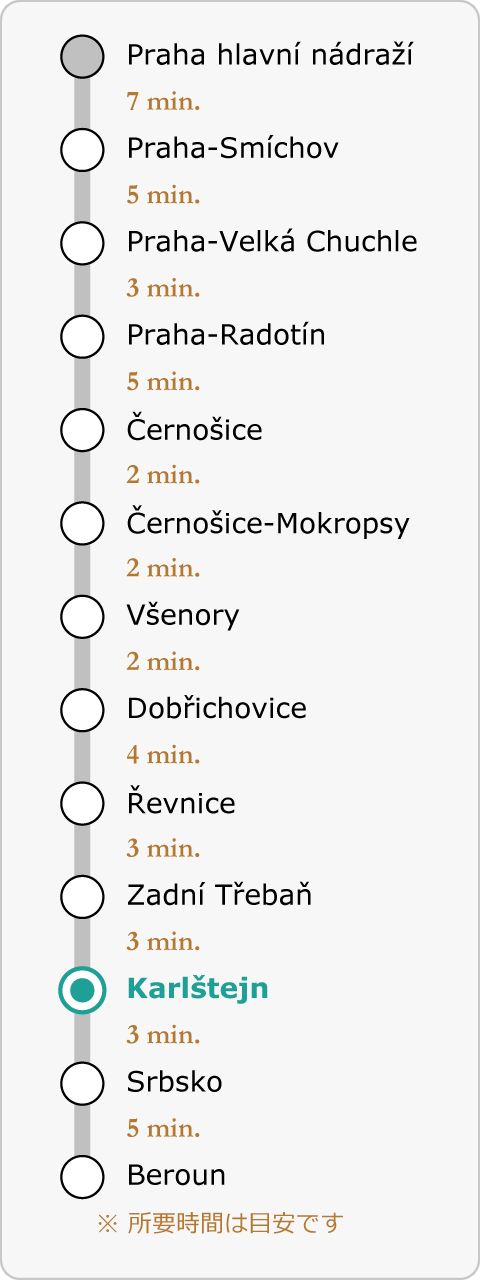The image size is (480, 1280).
Task: Select the Praha-Radotín station circle
Action: tap(82, 336)
